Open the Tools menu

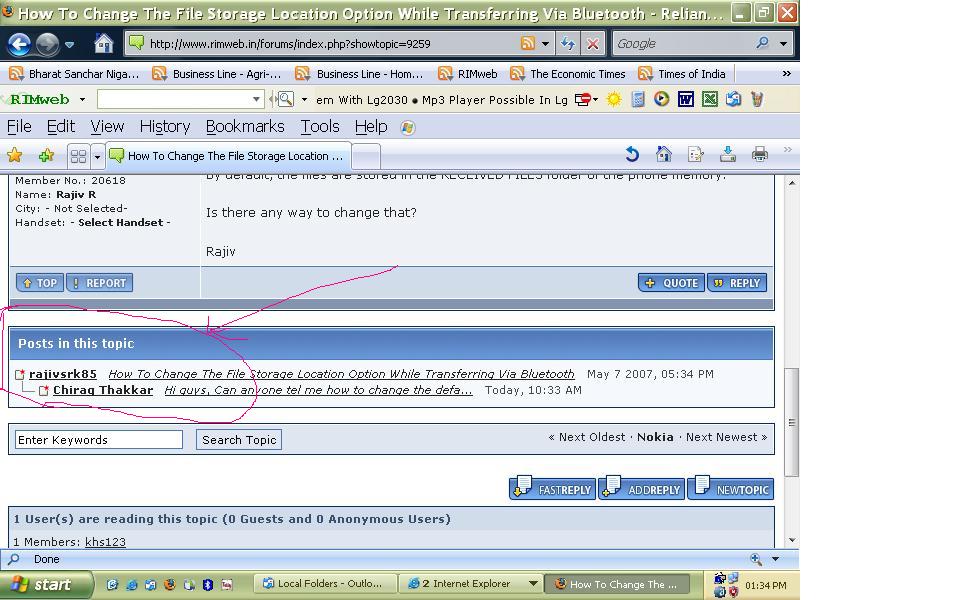coord(319,126)
